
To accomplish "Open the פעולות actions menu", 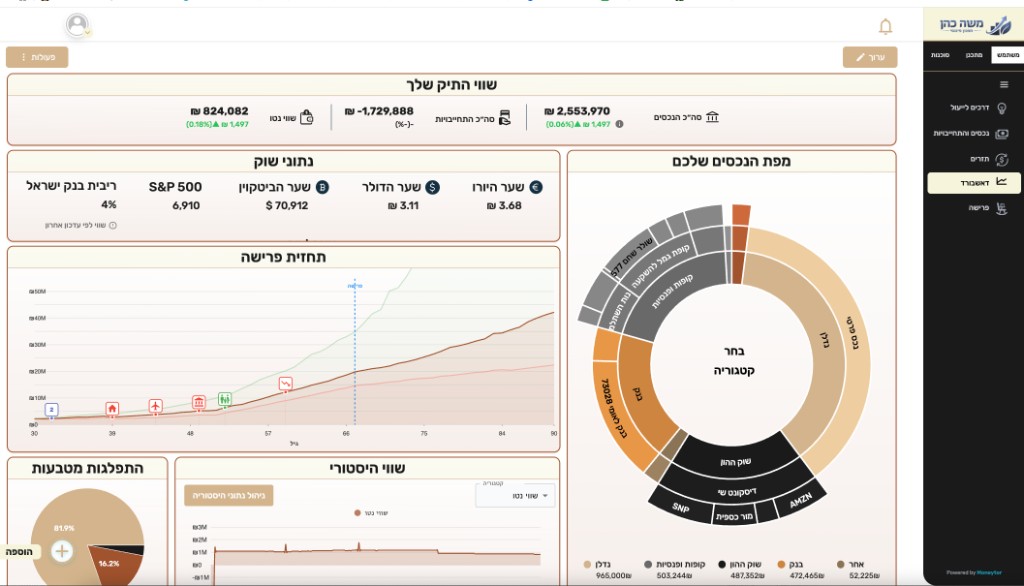I will (x=37, y=57).
